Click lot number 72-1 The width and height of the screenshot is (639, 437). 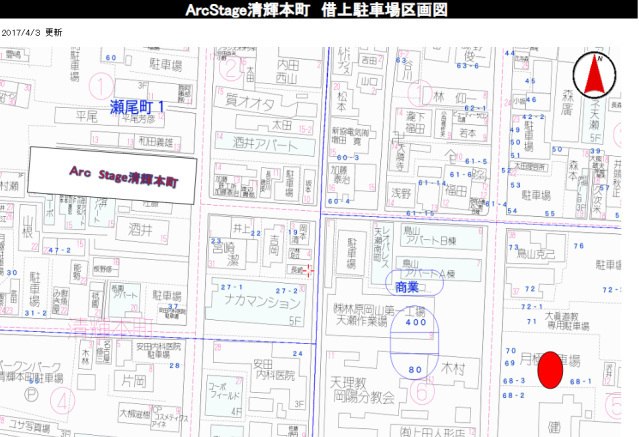[532, 307]
